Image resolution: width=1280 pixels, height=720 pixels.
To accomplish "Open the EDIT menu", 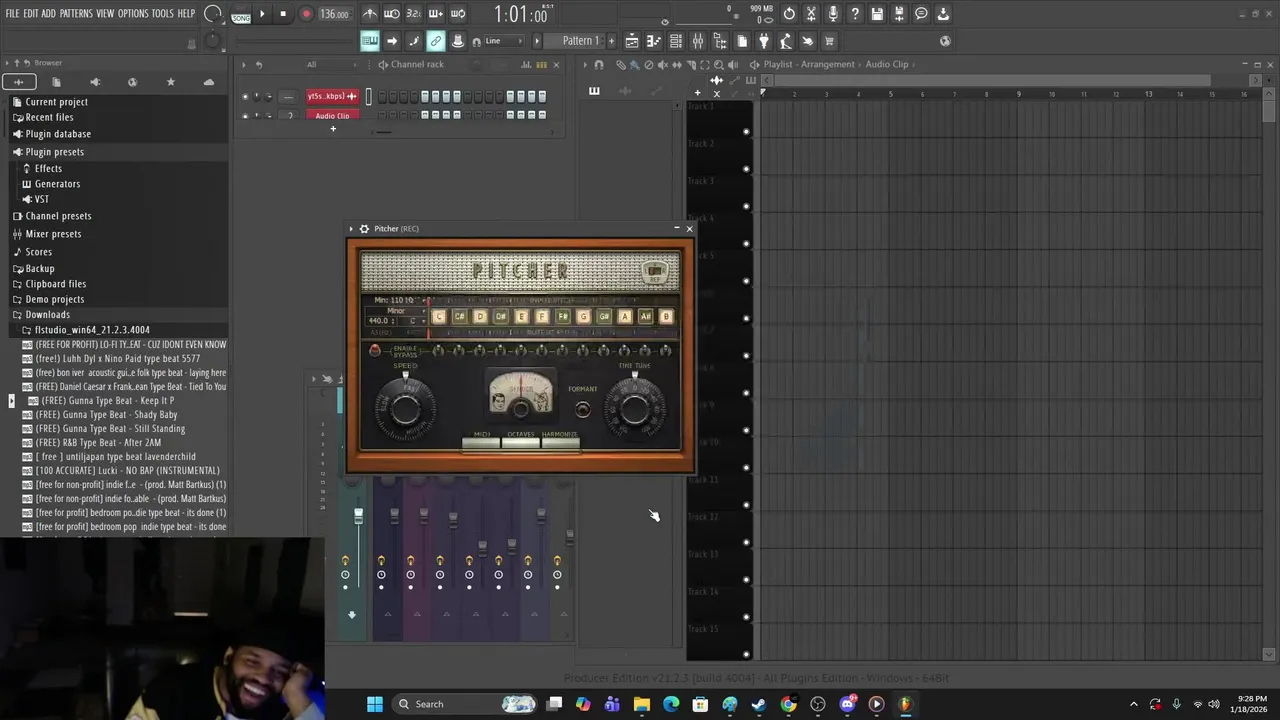I will (31, 14).
